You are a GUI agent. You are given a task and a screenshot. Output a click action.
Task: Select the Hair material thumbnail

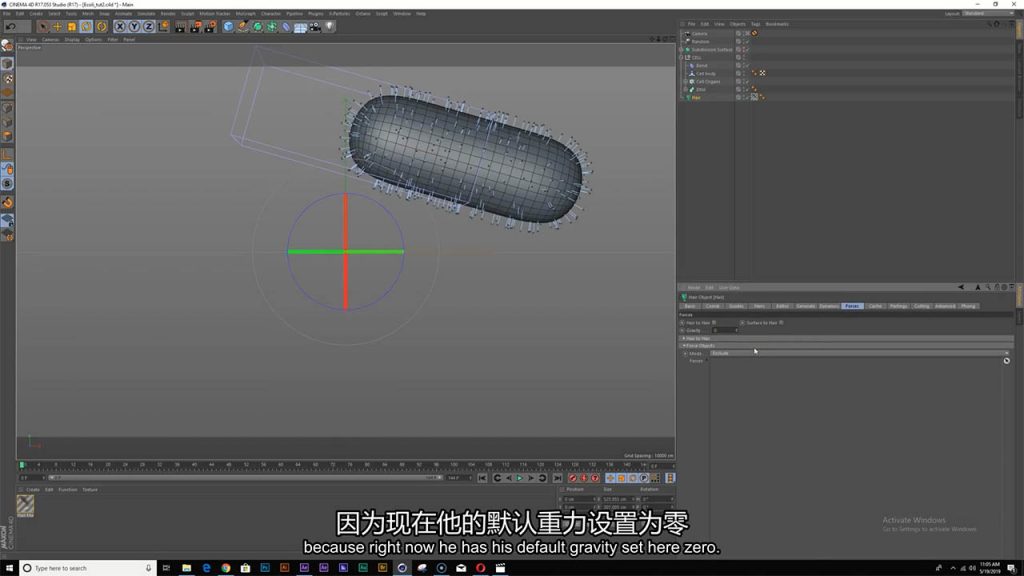point(25,504)
